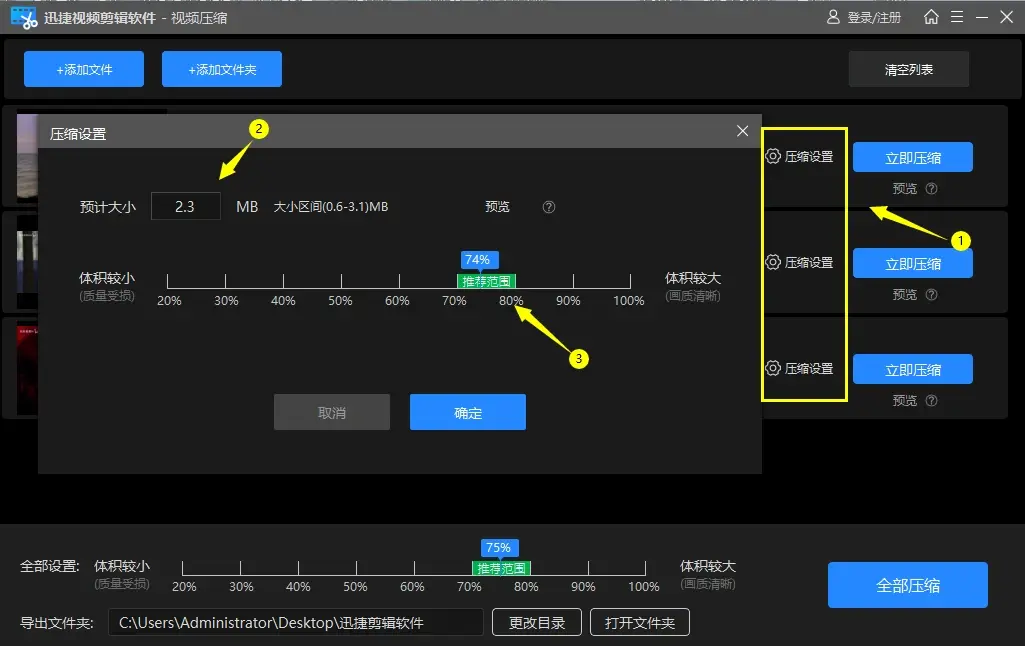Click the +添加文件 button
This screenshot has height=646, width=1025.
pos(84,70)
